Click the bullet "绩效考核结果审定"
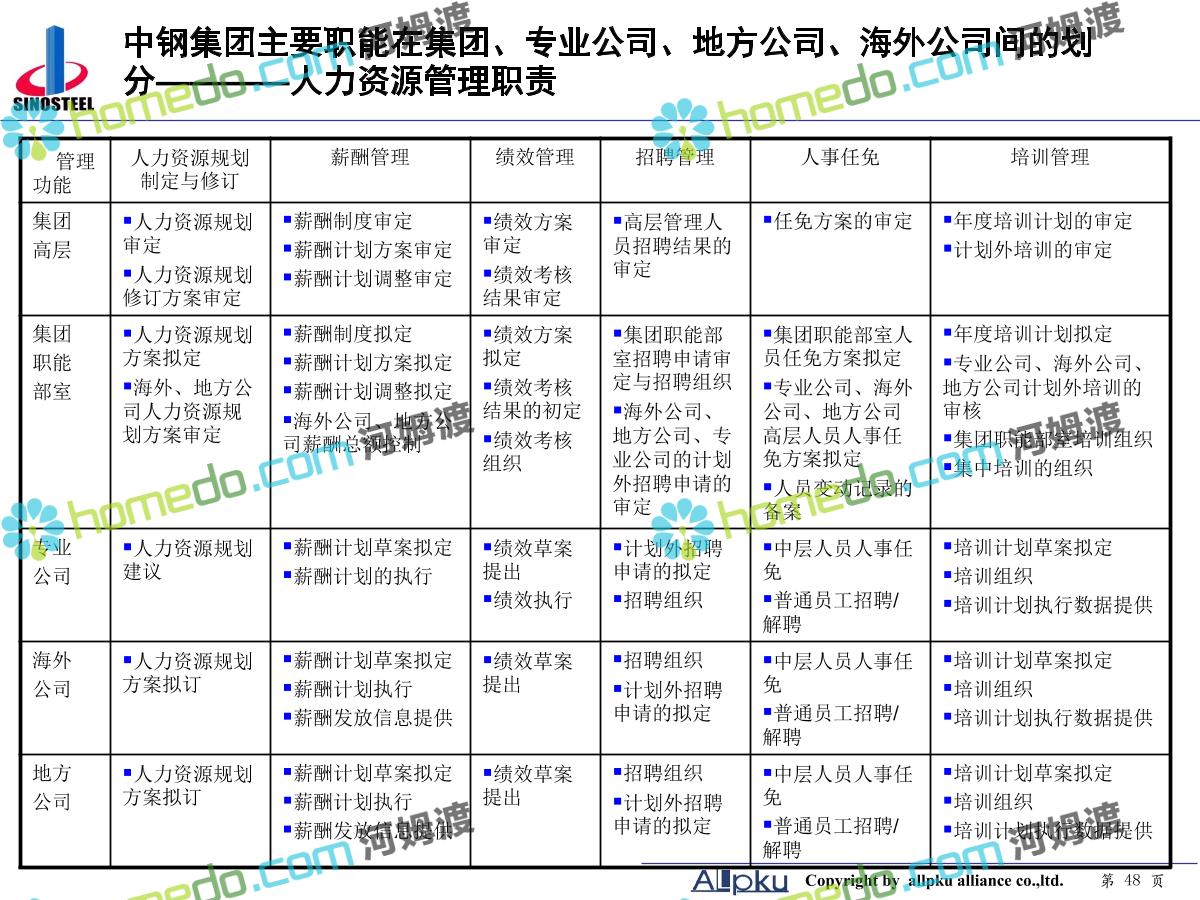The image size is (1200, 900). click(x=528, y=286)
